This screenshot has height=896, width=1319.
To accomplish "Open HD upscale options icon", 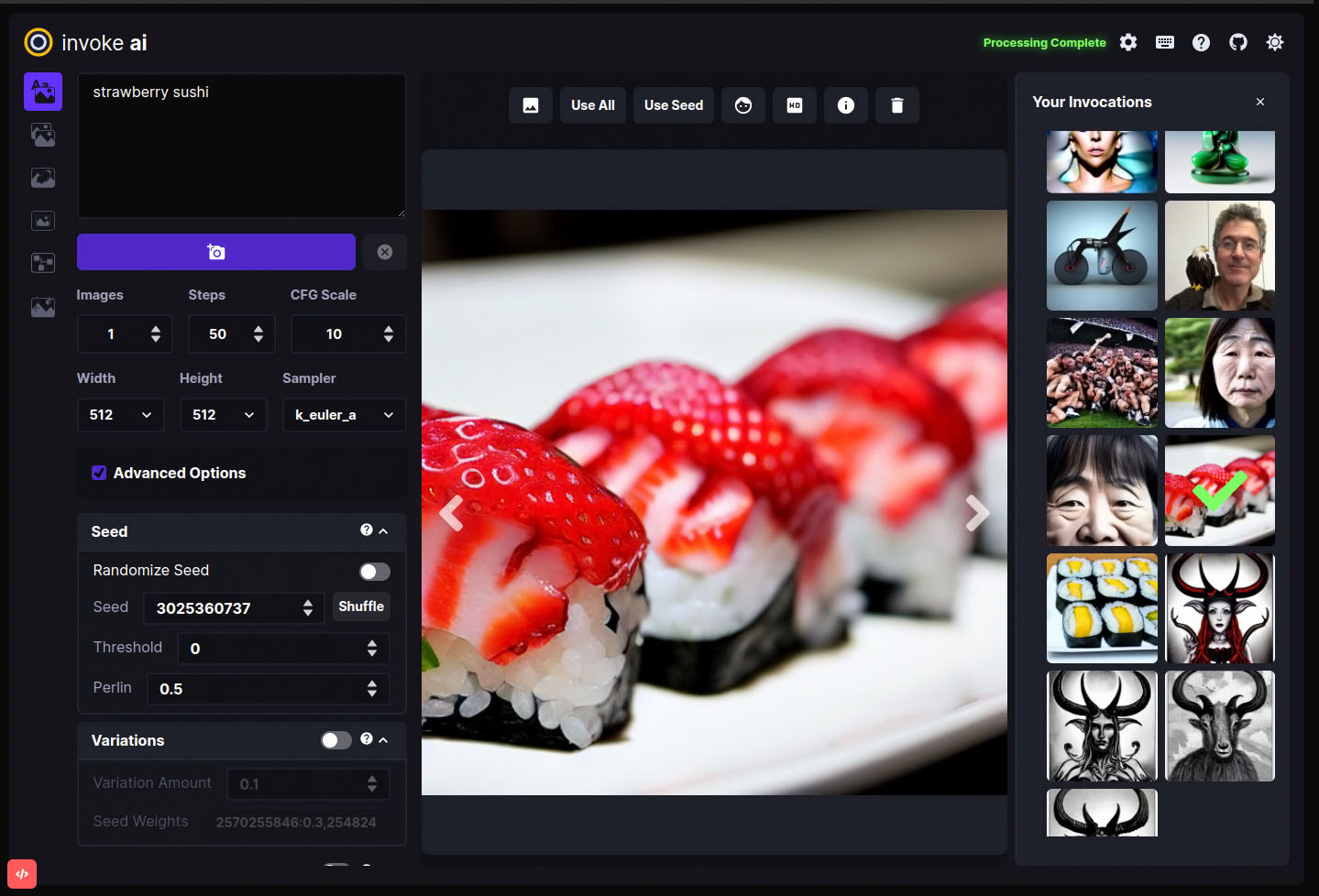I will pos(795,105).
